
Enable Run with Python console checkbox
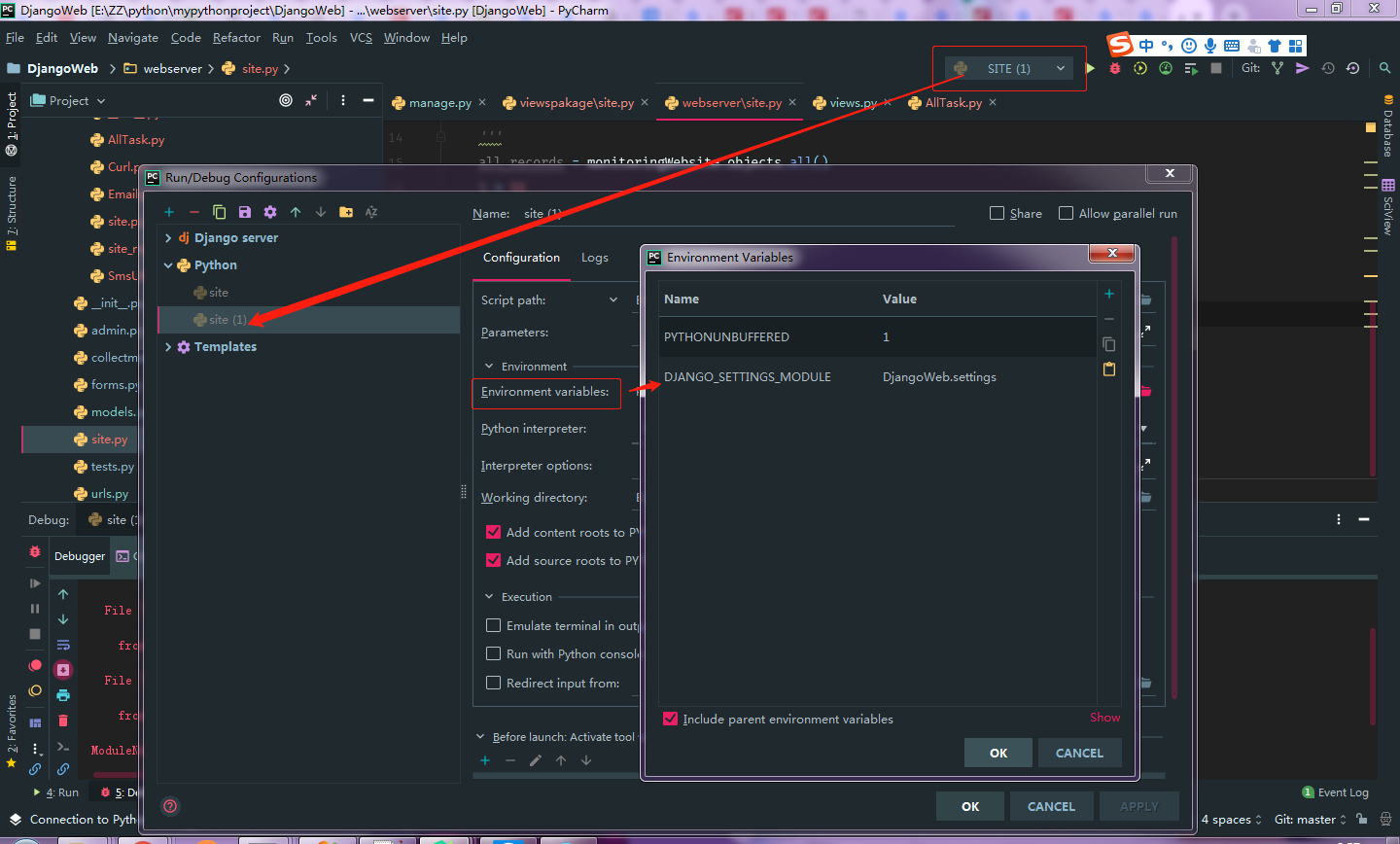click(x=493, y=653)
